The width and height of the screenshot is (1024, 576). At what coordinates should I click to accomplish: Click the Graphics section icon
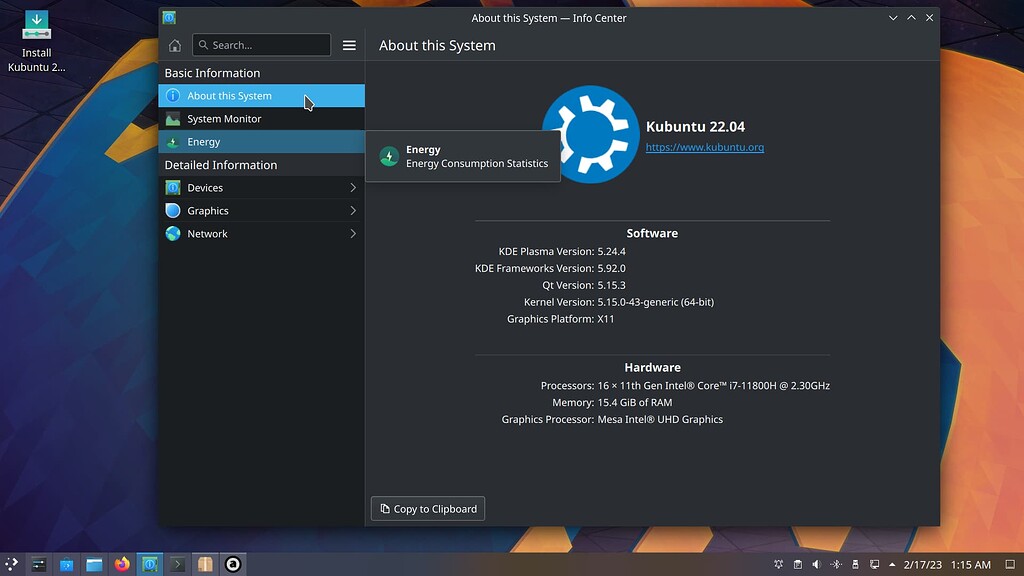[x=175, y=210]
